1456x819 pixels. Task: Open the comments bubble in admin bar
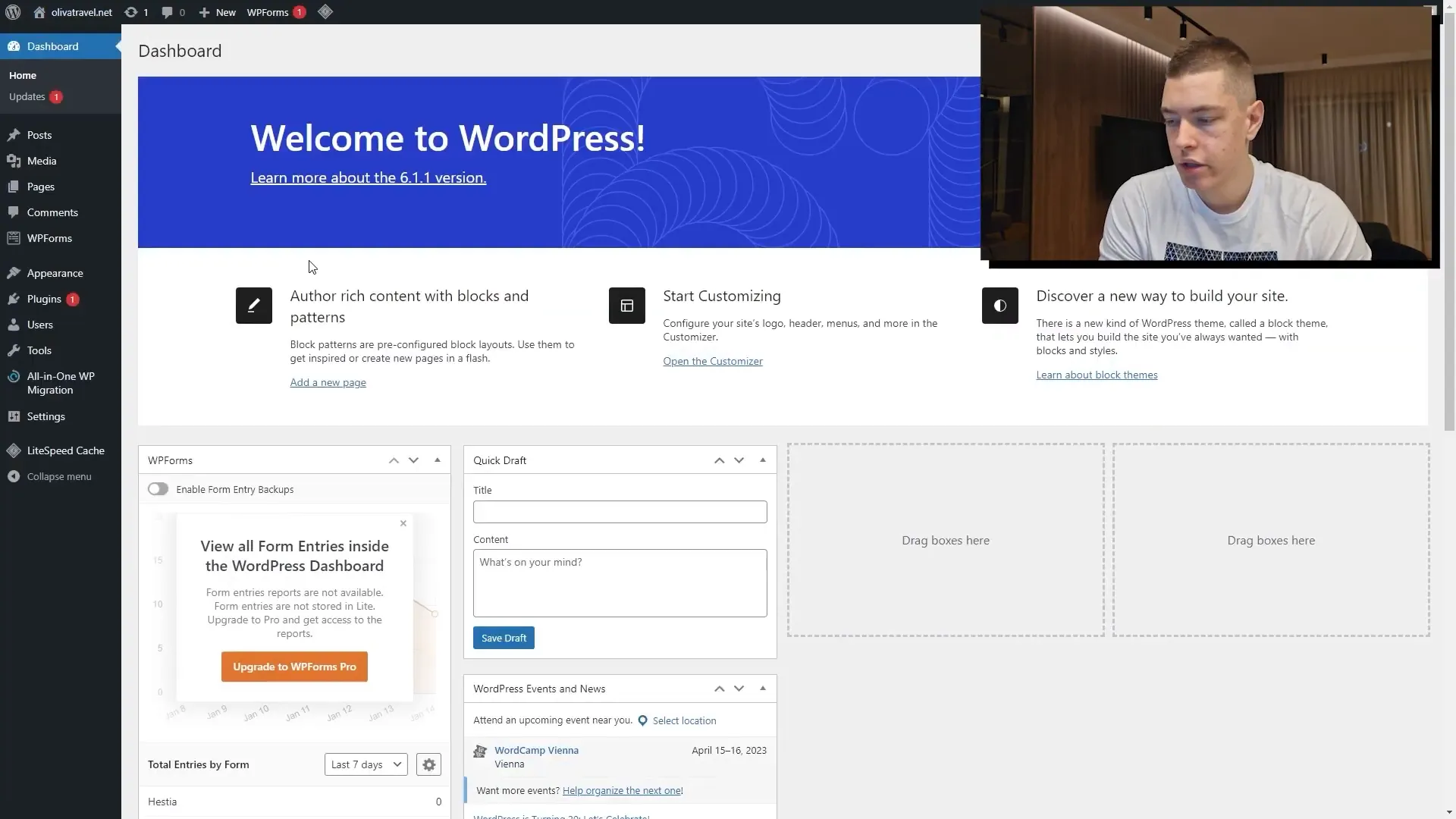(x=167, y=12)
